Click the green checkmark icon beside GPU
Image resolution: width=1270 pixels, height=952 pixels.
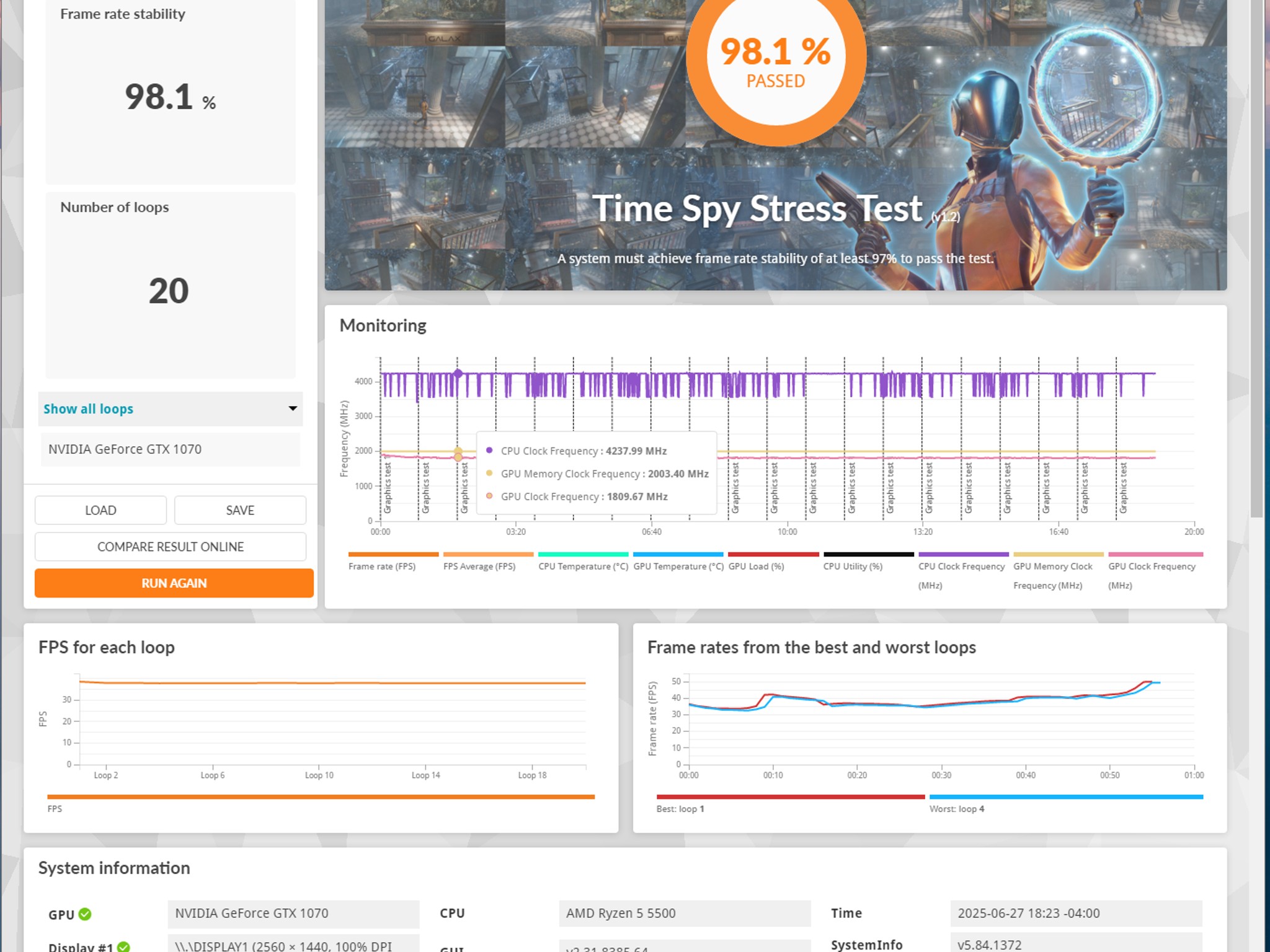(x=85, y=914)
